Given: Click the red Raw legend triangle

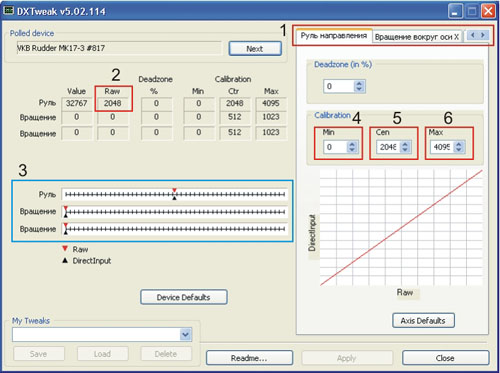Looking at the screenshot, I should (65, 249).
